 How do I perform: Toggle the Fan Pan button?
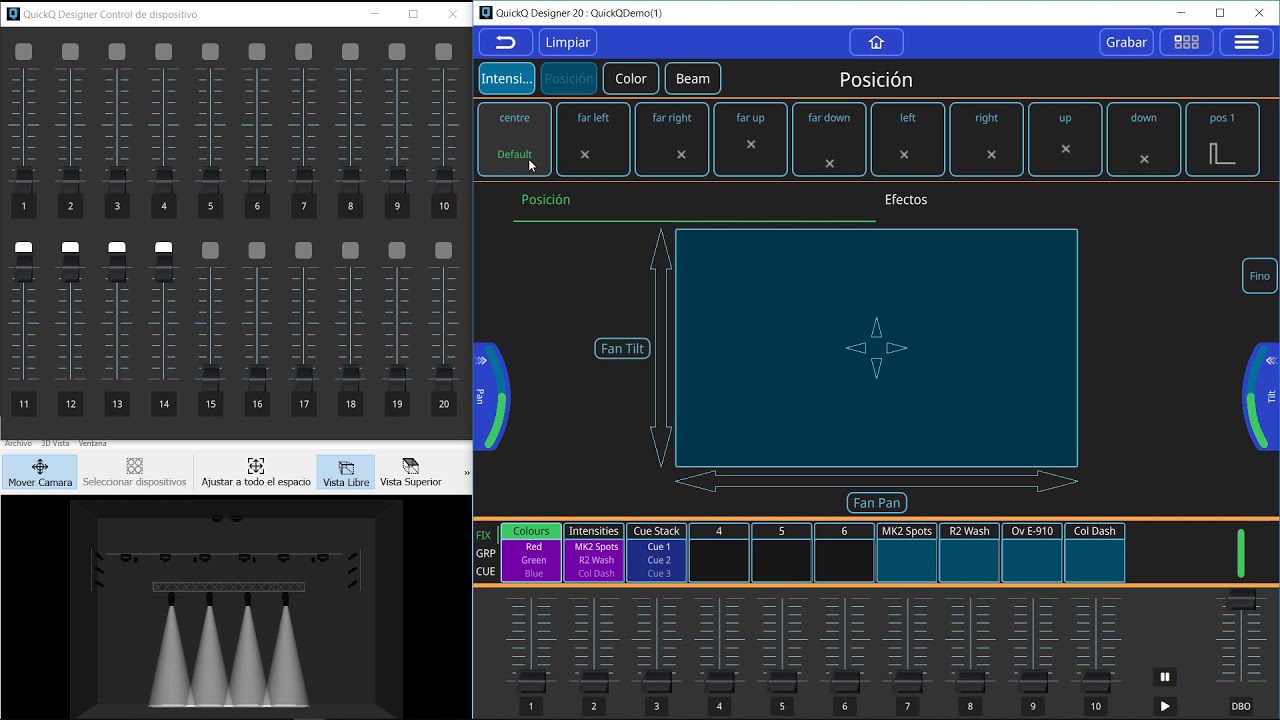877,503
